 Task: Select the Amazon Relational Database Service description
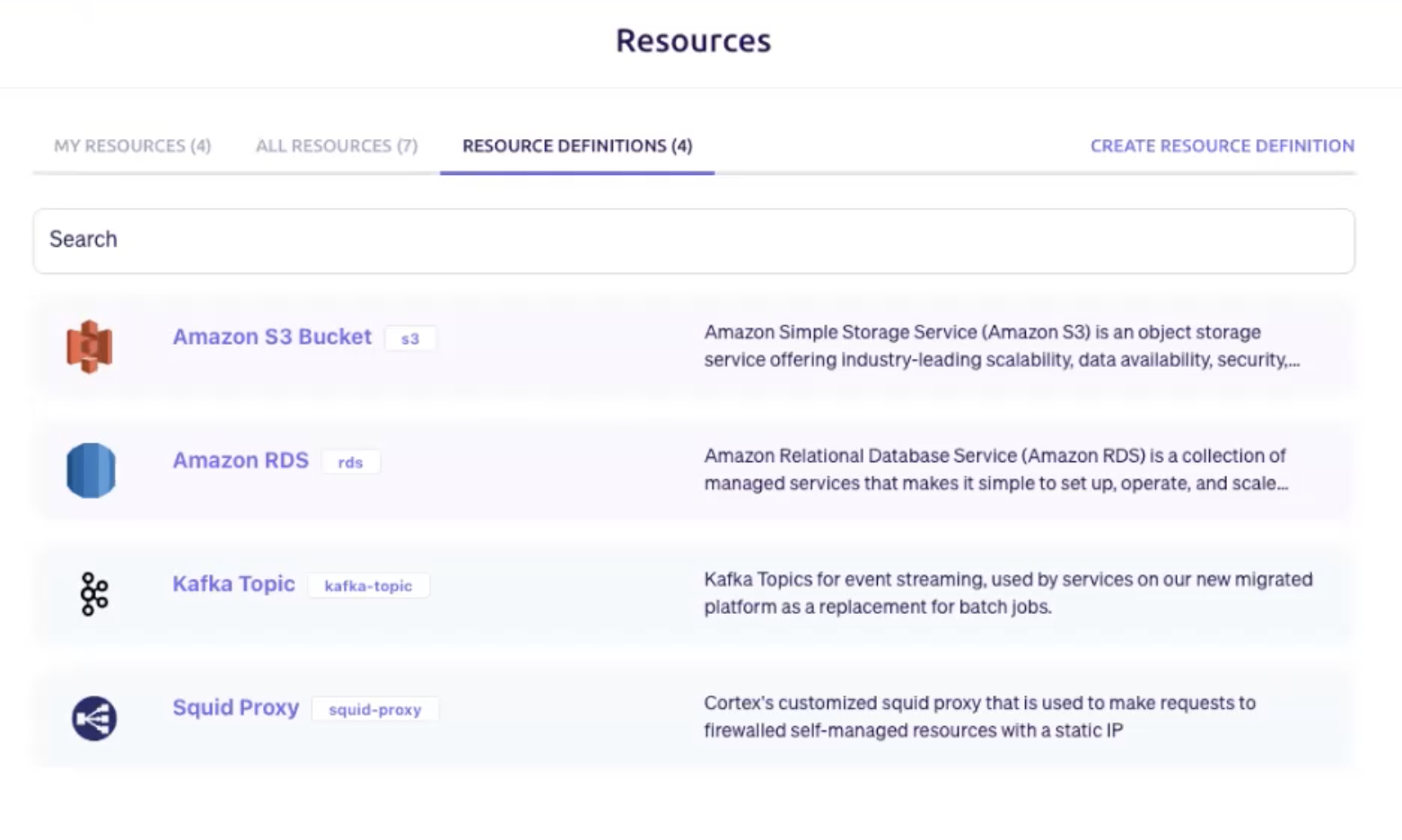pyautogui.click(x=996, y=469)
